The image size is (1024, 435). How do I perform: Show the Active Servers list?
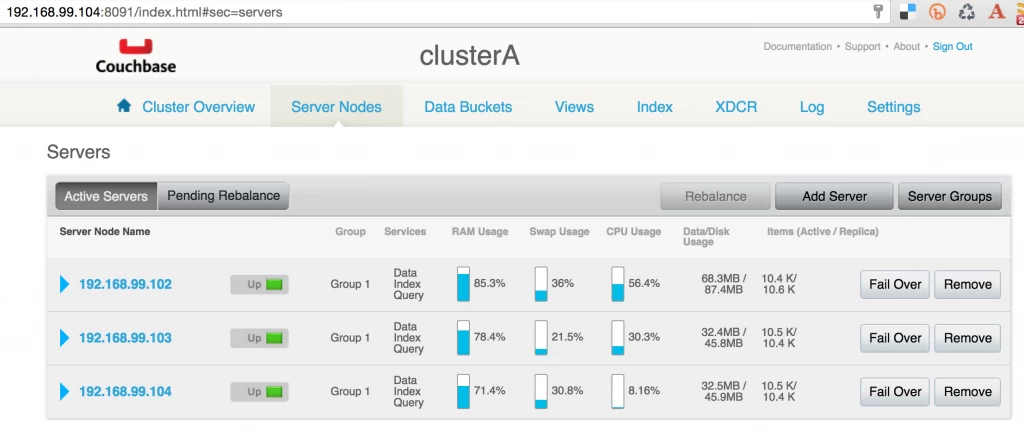[x=106, y=196]
